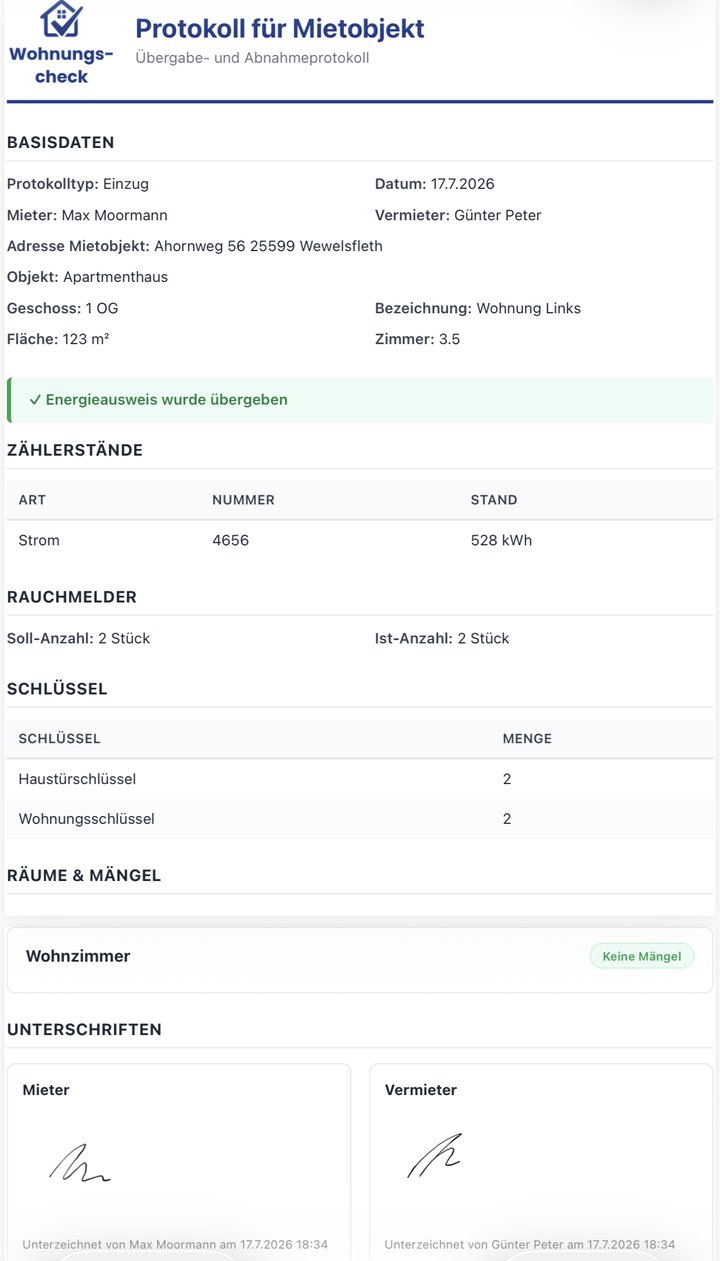The width and height of the screenshot is (720, 1261).
Task: Click the Wohnungscheck brand text
Action: [61, 65]
